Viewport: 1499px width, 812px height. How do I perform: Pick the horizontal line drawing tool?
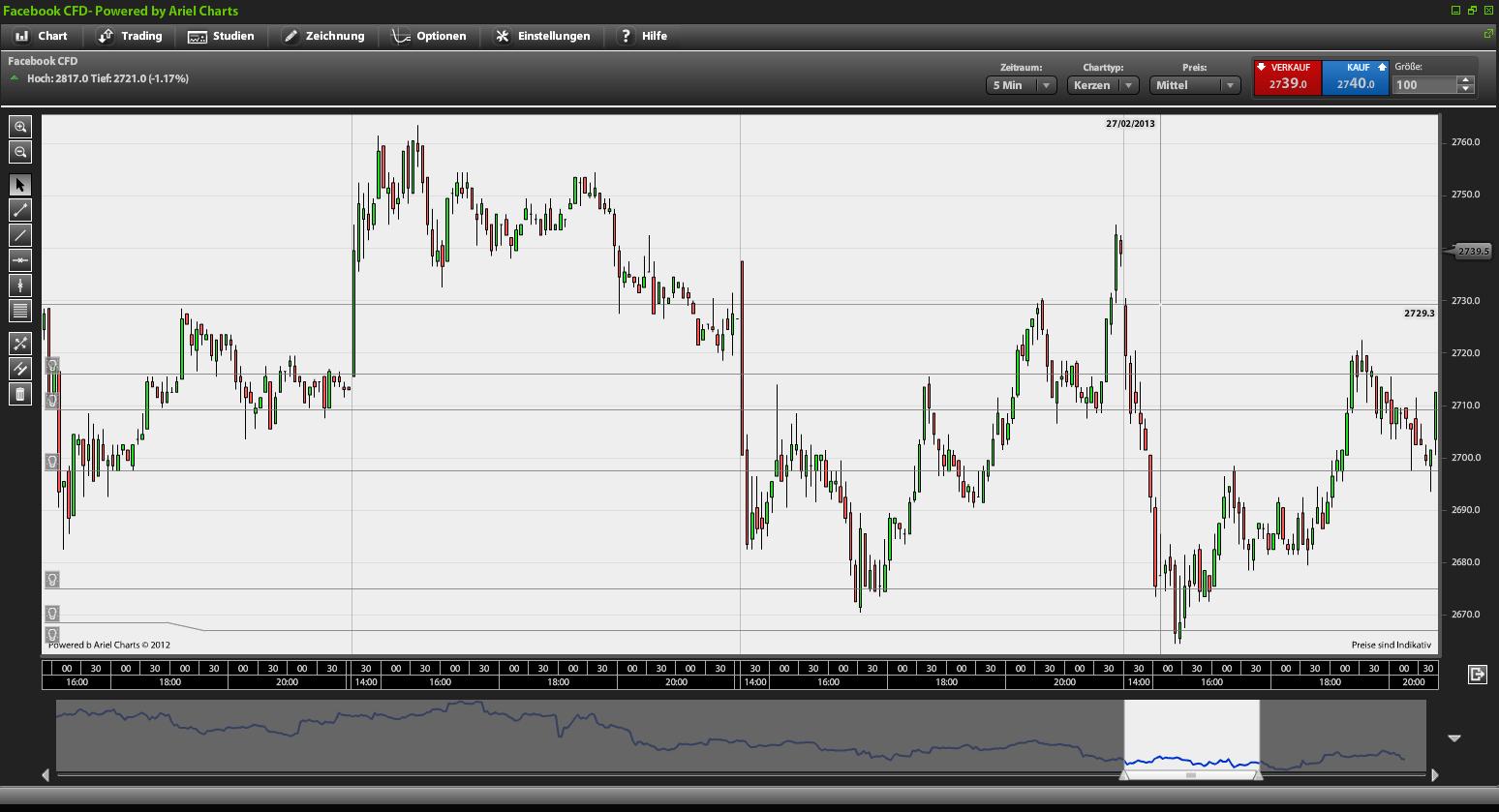[x=20, y=260]
